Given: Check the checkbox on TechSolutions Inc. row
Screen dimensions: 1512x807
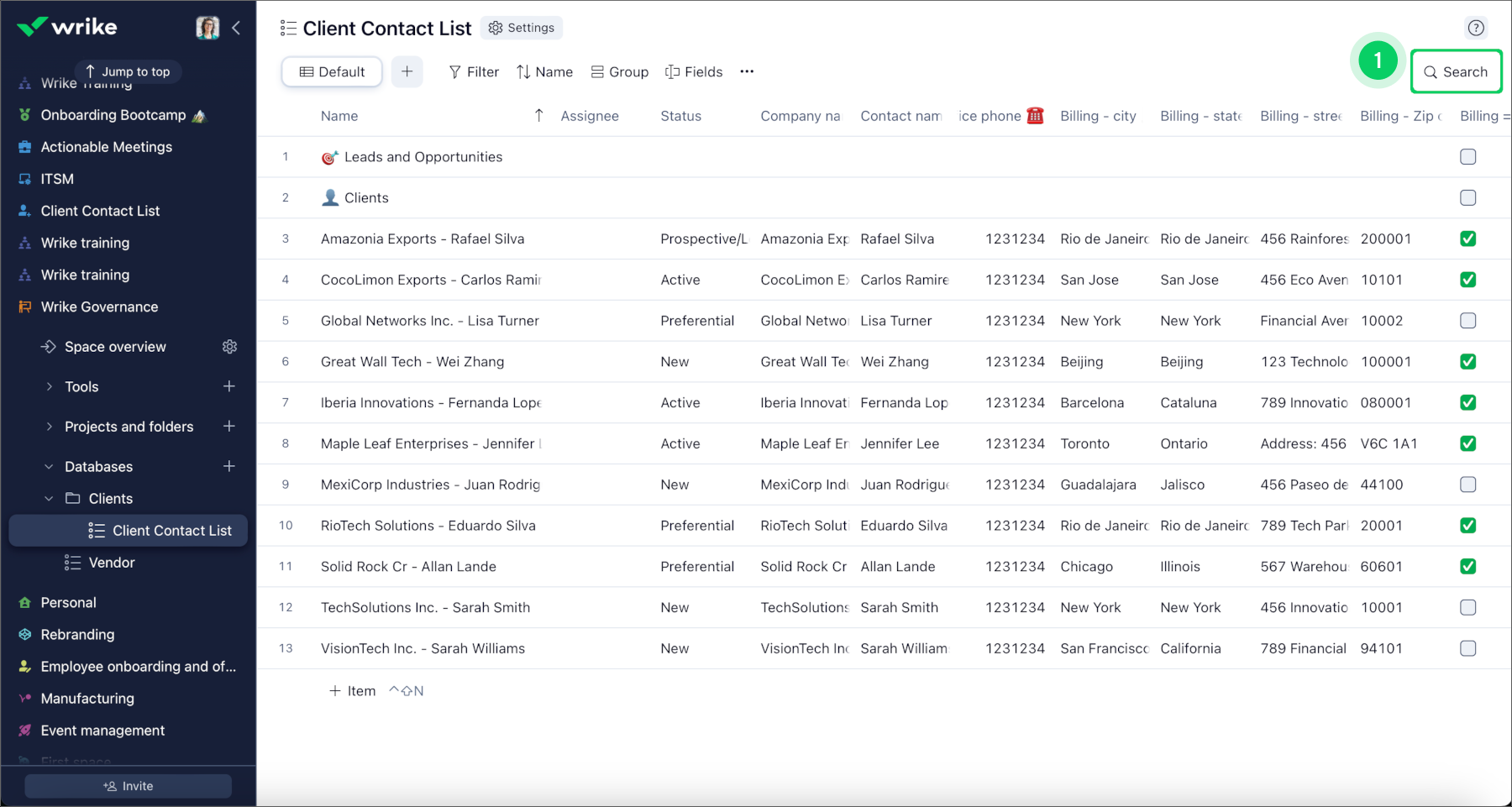Looking at the screenshot, I should point(1467,607).
